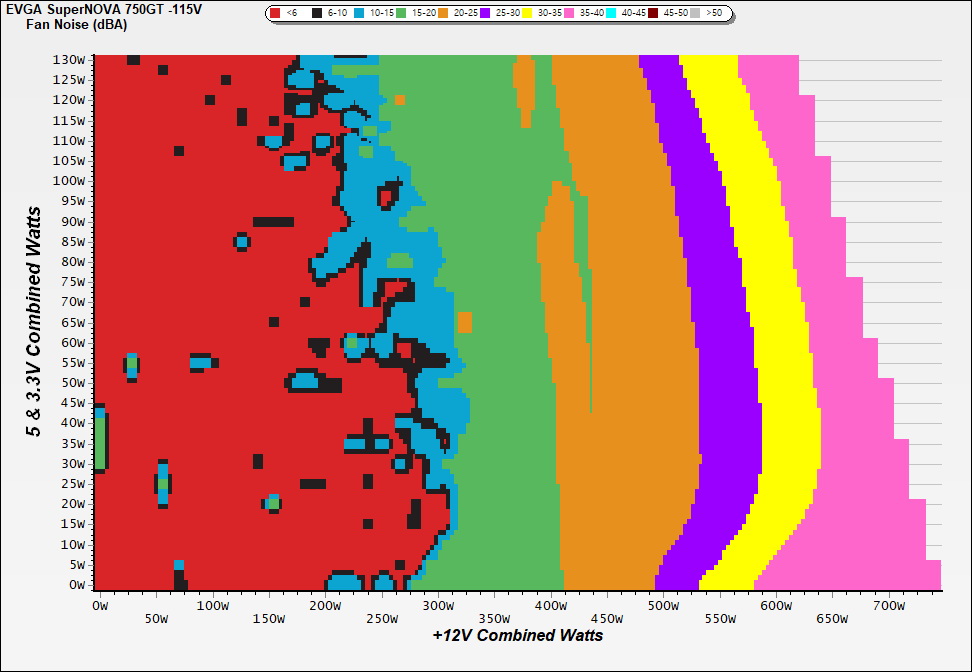The width and height of the screenshot is (972, 672).
Task: Click the yellow 30-35 legend swatch
Action: (x=527, y=14)
